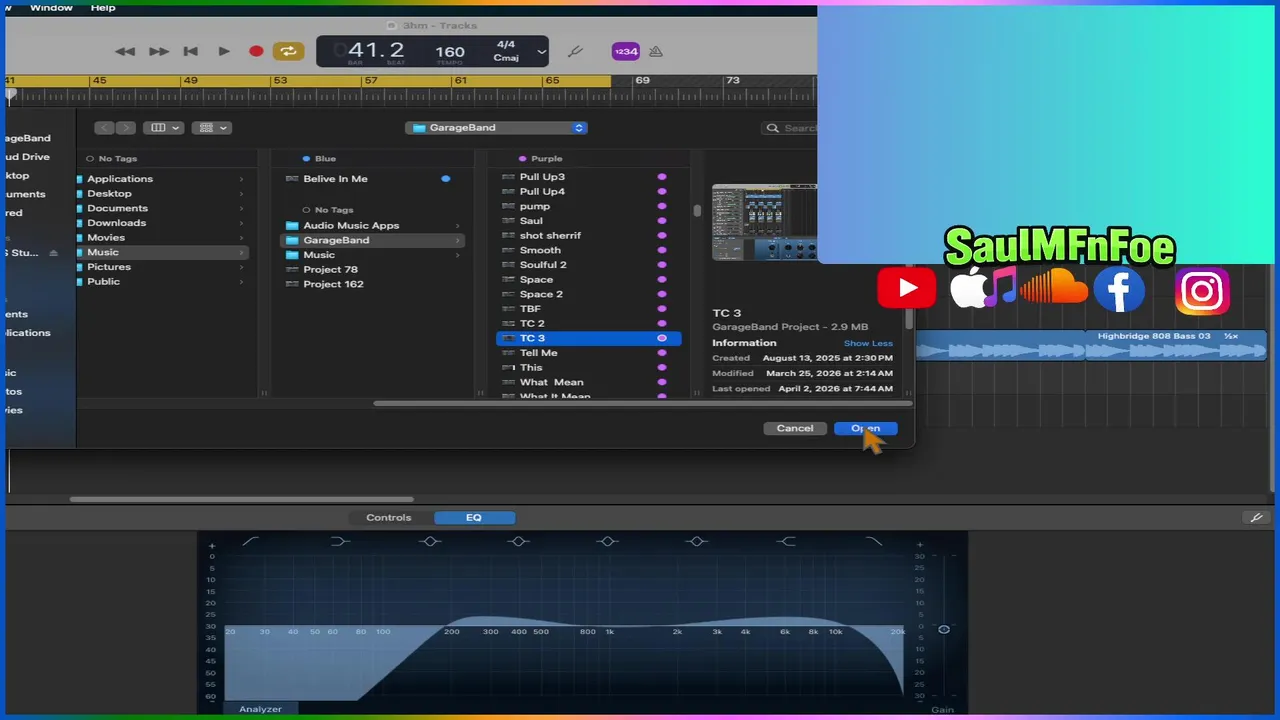
Task: Click the eject icon in sidebar
Action: (54, 253)
